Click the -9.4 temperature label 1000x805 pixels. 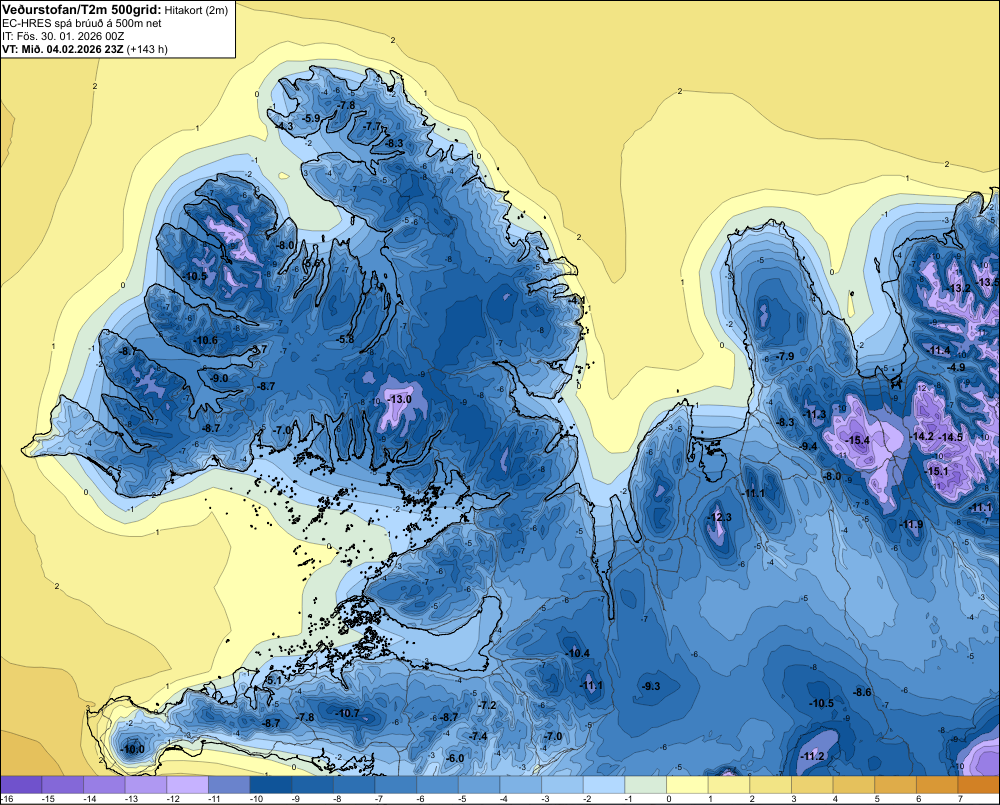coord(808,446)
